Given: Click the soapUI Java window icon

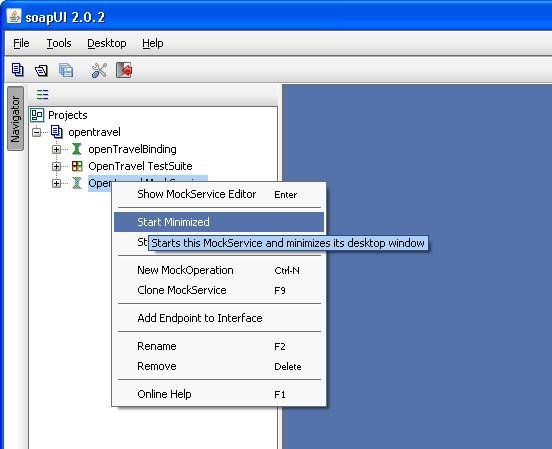Looking at the screenshot, I should click(14, 16).
